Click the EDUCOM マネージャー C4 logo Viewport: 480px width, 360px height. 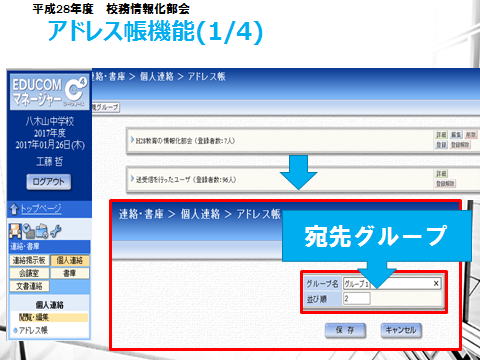coord(49,91)
